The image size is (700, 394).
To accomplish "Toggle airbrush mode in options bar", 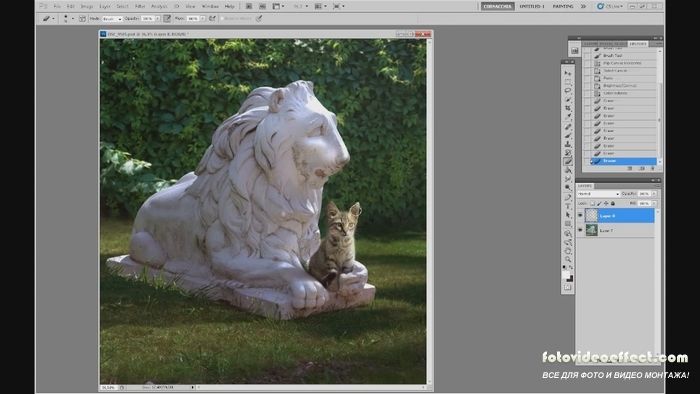I will coord(212,18).
